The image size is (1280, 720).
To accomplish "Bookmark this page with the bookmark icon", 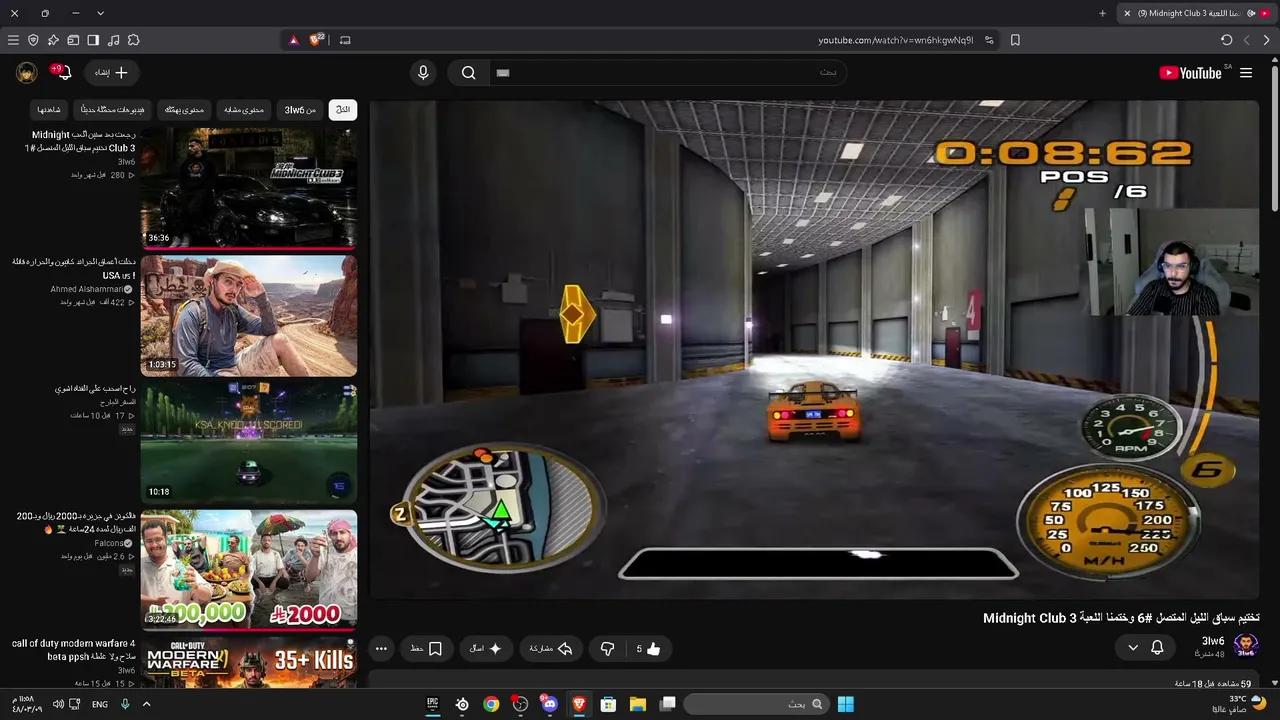I will pyautogui.click(x=1015, y=40).
